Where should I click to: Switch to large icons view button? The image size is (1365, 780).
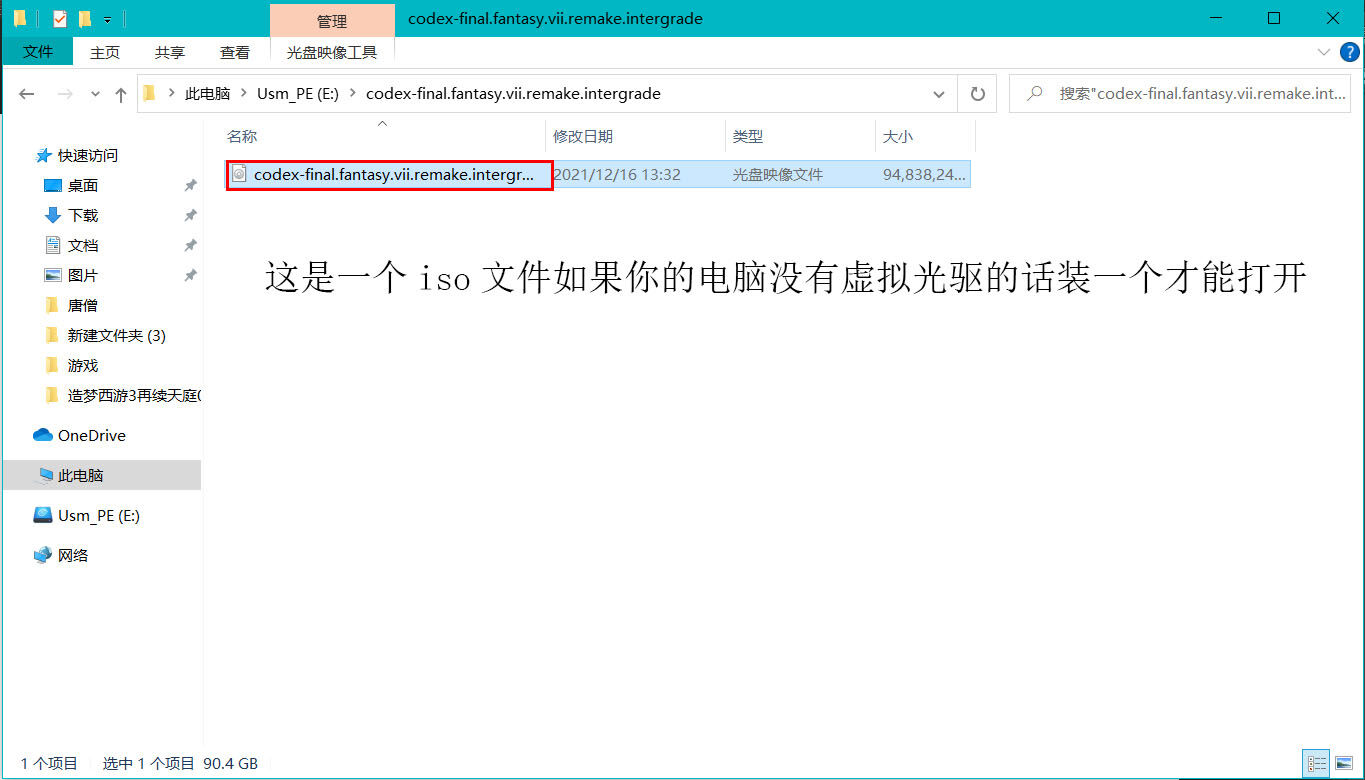coord(1343,763)
